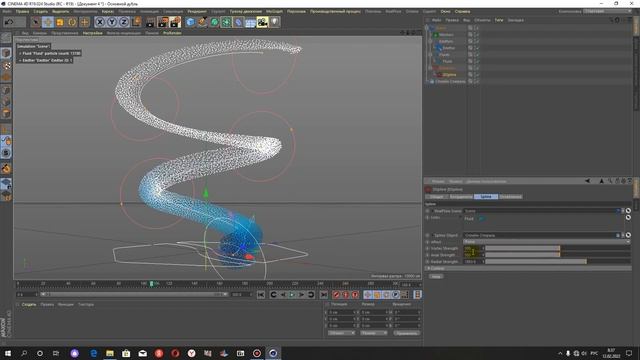
Task: Click the Floor/Environment grid icon
Action: (250, 22)
